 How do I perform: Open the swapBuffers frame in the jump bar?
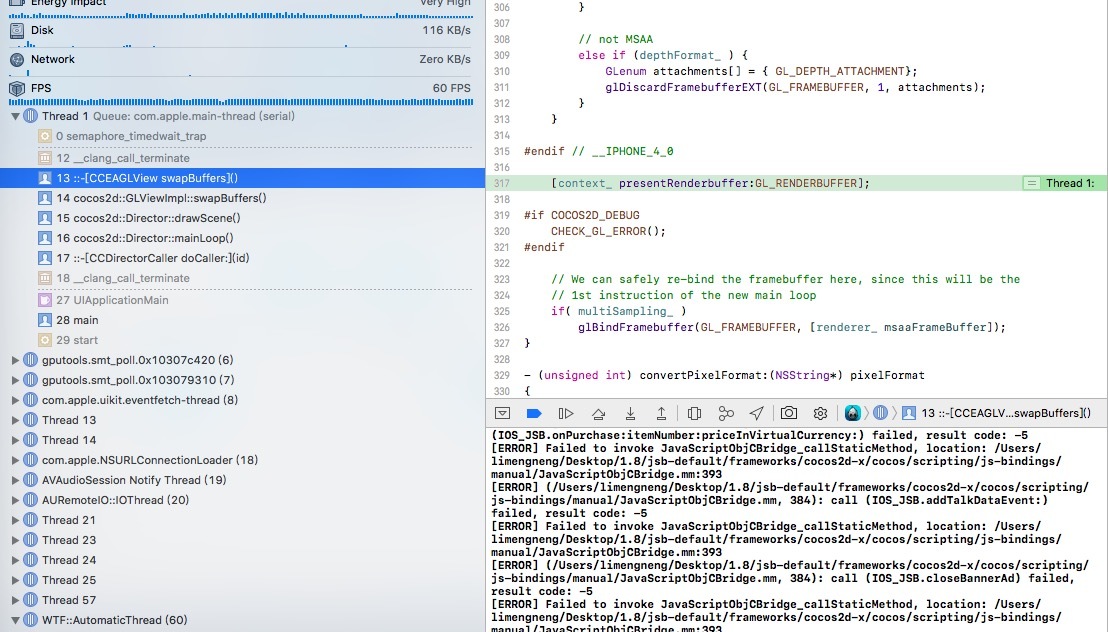tap(997, 413)
